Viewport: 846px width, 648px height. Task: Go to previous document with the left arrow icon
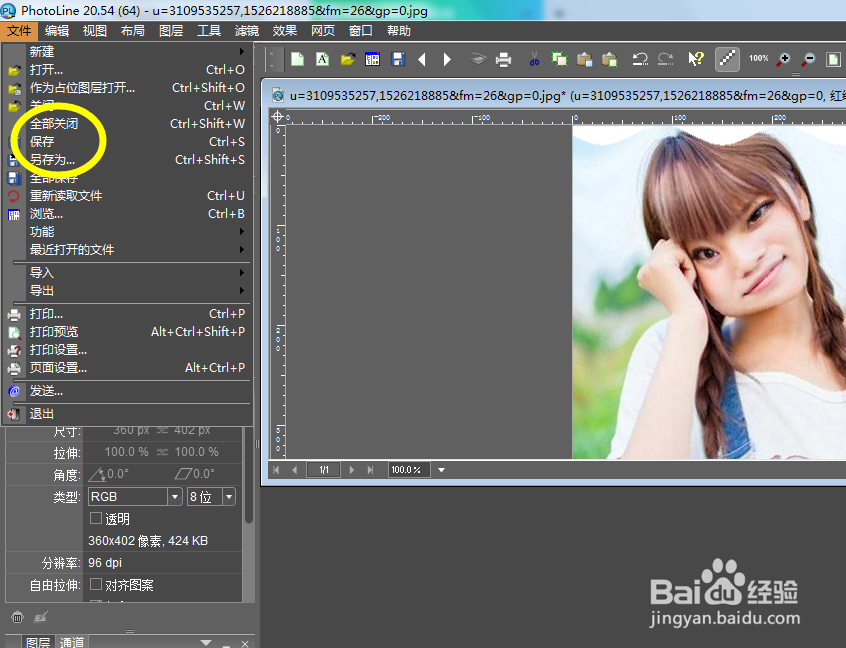coord(422,59)
